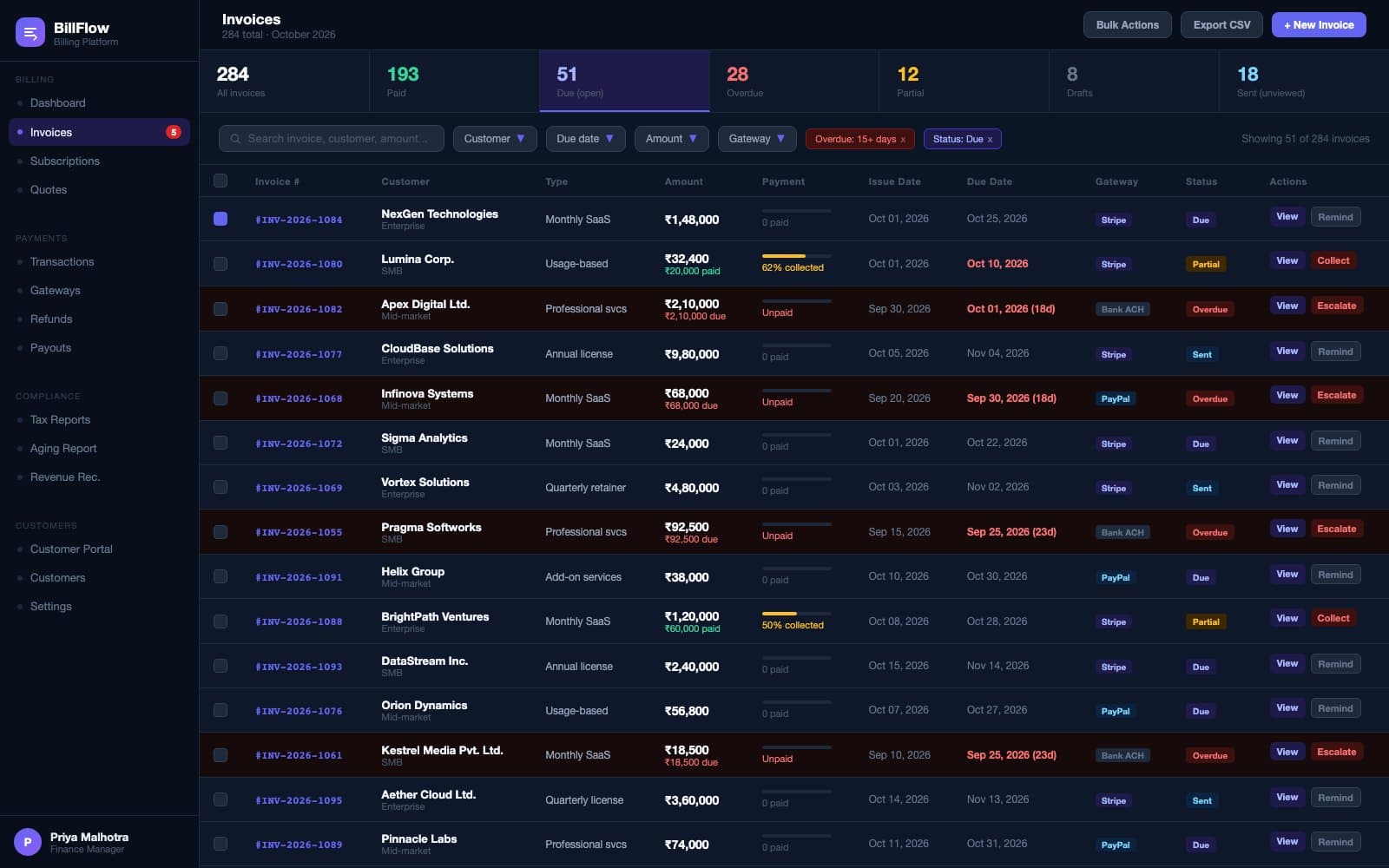The width and height of the screenshot is (1389, 868).
Task: Check the Helix Group row checkbox
Action: tap(221, 576)
